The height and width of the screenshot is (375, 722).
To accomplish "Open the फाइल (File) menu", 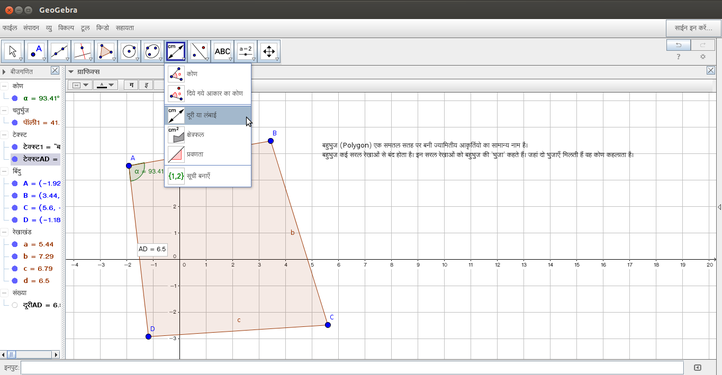I will point(10,28).
